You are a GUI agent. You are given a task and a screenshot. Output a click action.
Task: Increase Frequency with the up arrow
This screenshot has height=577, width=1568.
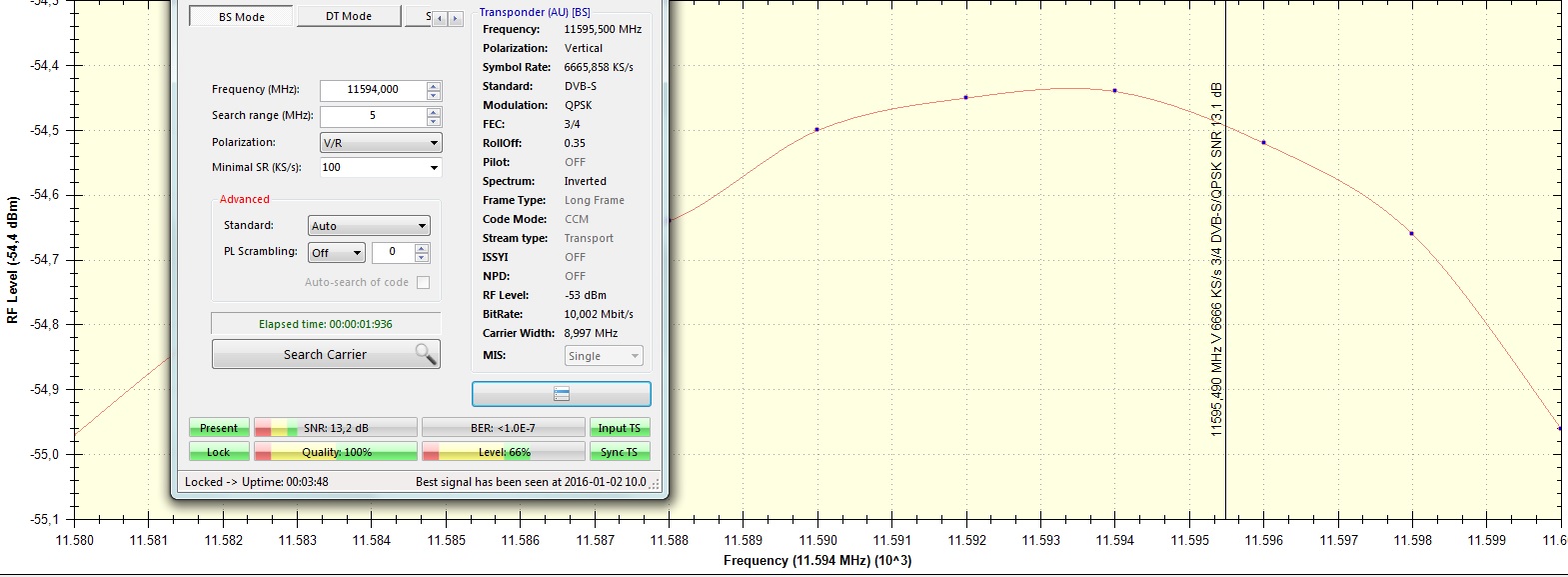coord(434,85)
